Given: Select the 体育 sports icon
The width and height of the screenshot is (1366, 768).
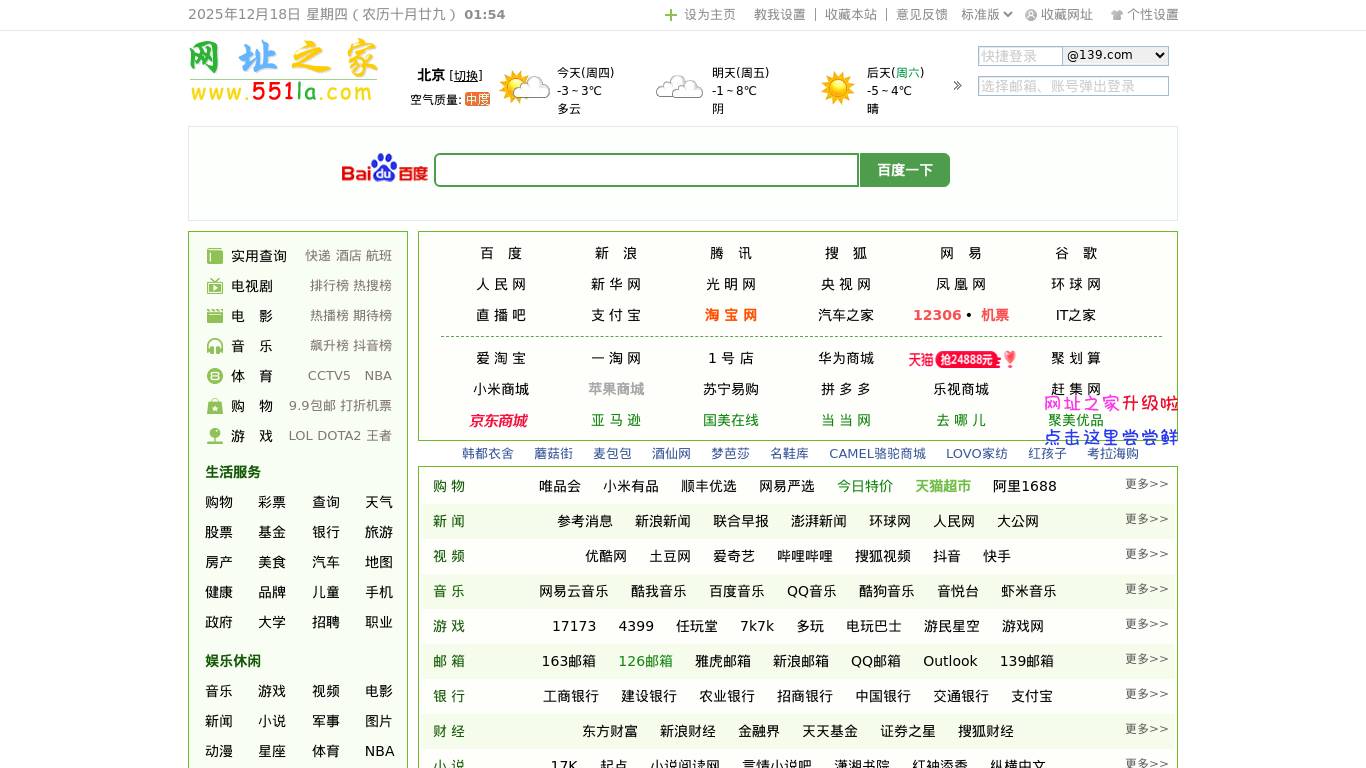Looking at the screenshot, I should (x=215, y=375).
